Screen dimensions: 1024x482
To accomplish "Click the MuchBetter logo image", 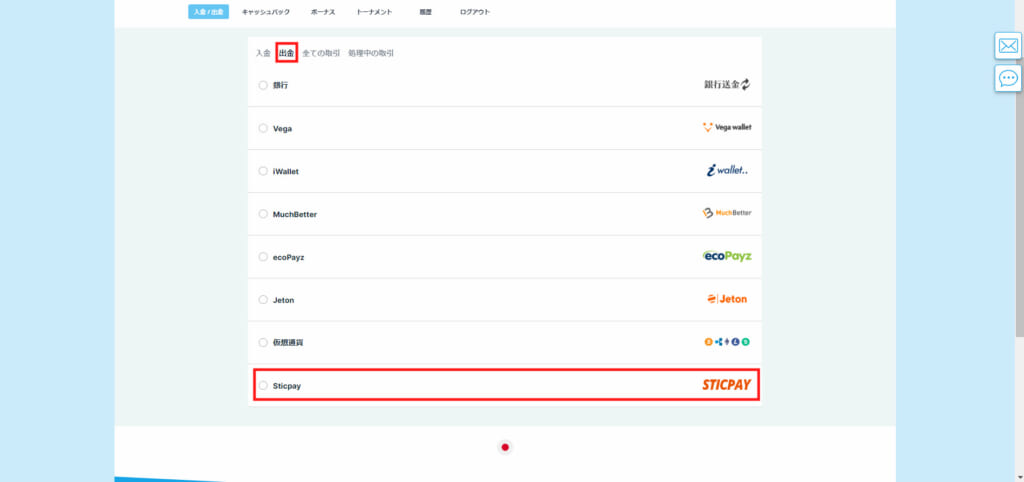I will [727, 213].
